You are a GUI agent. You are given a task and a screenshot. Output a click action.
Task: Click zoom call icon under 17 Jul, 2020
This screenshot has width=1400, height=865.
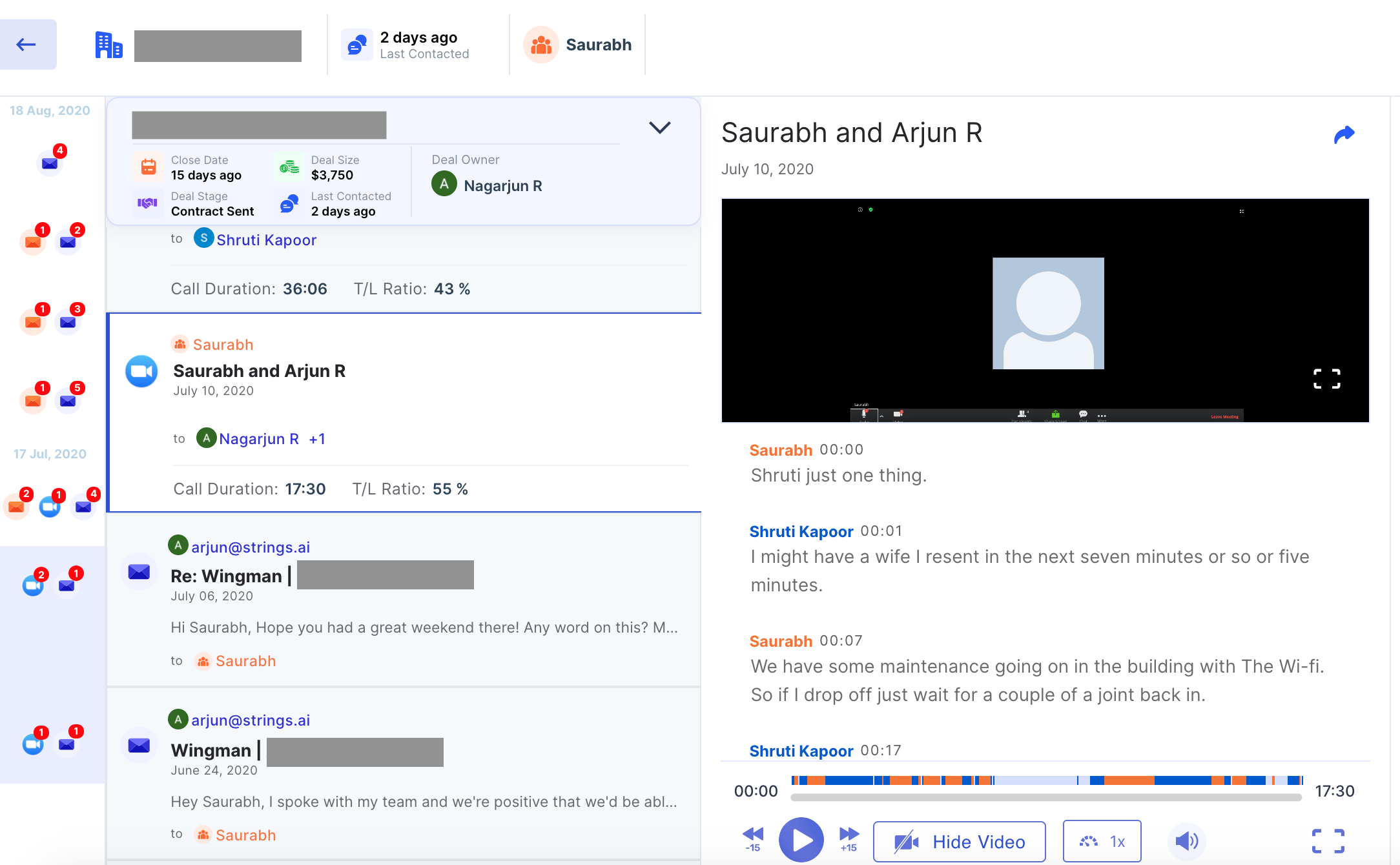click(50, 507)
